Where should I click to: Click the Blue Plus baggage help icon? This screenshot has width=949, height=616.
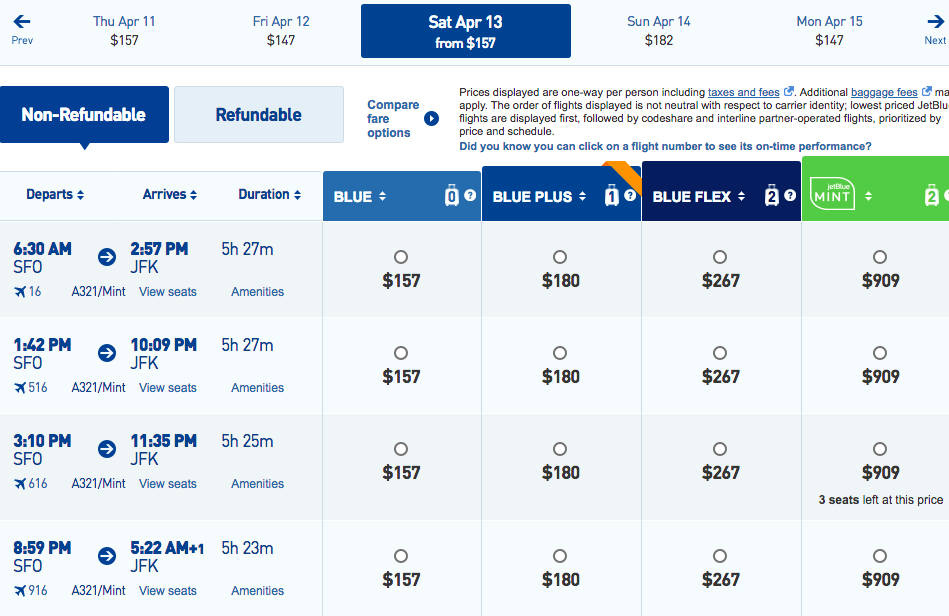pos(630,196)
